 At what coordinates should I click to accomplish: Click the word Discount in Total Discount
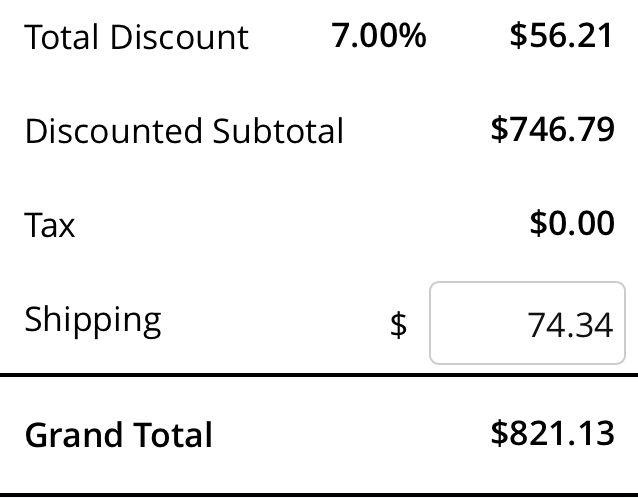[179, 37]
